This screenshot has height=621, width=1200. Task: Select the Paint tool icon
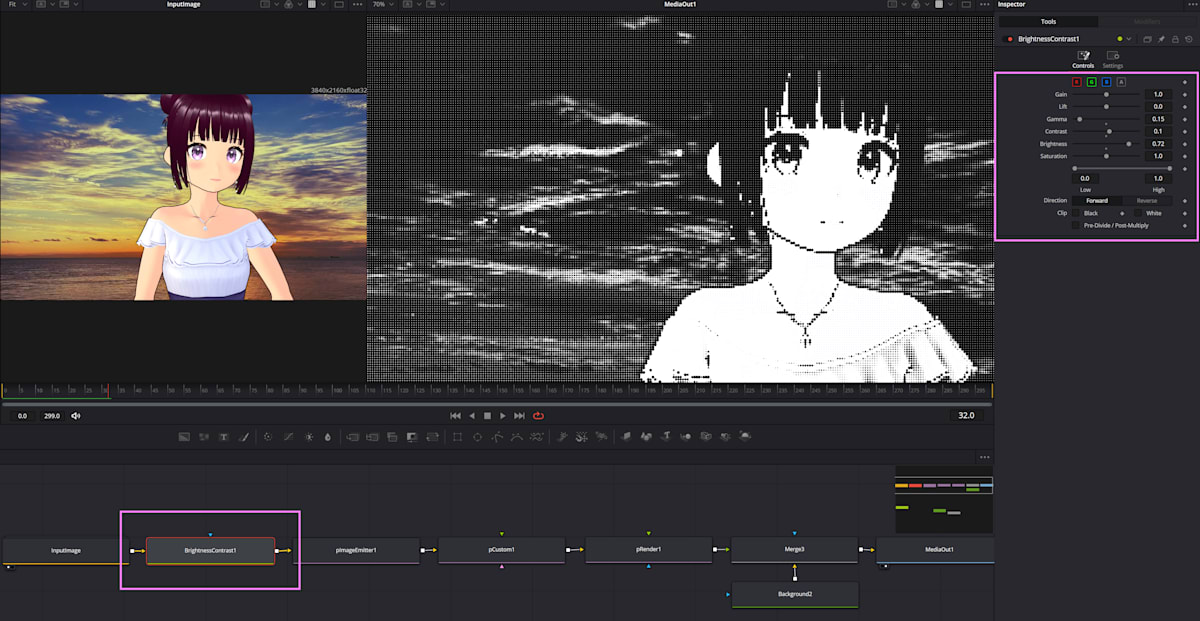pos(245,436)
